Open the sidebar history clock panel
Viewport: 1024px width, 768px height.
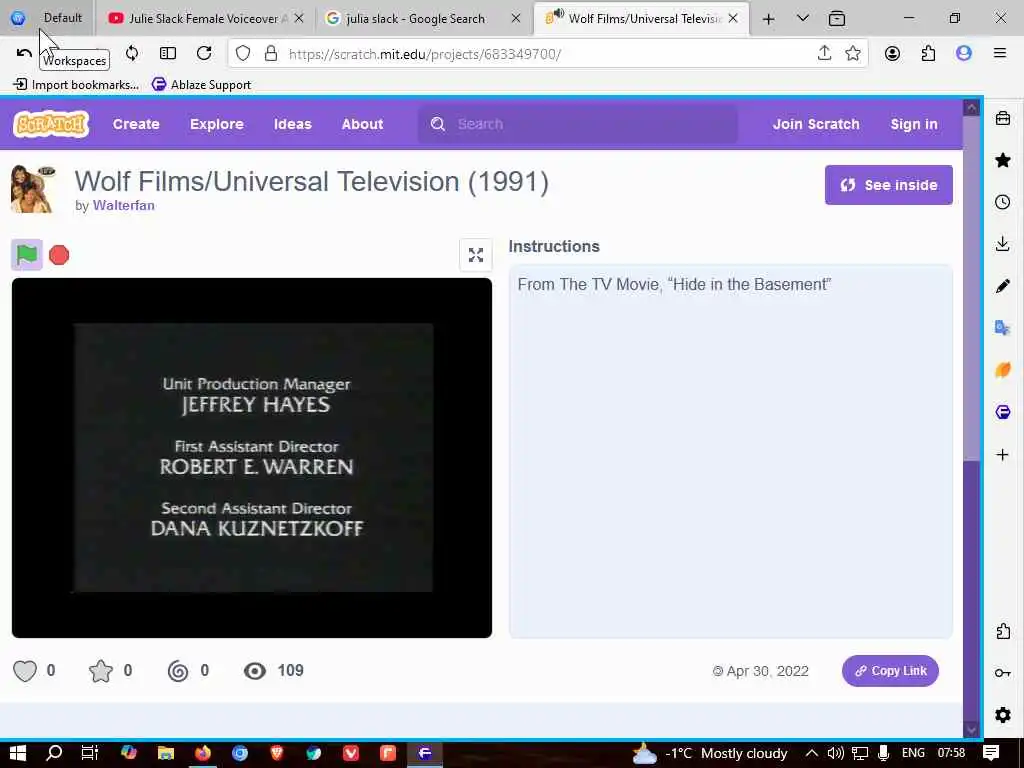[1003, 202]
